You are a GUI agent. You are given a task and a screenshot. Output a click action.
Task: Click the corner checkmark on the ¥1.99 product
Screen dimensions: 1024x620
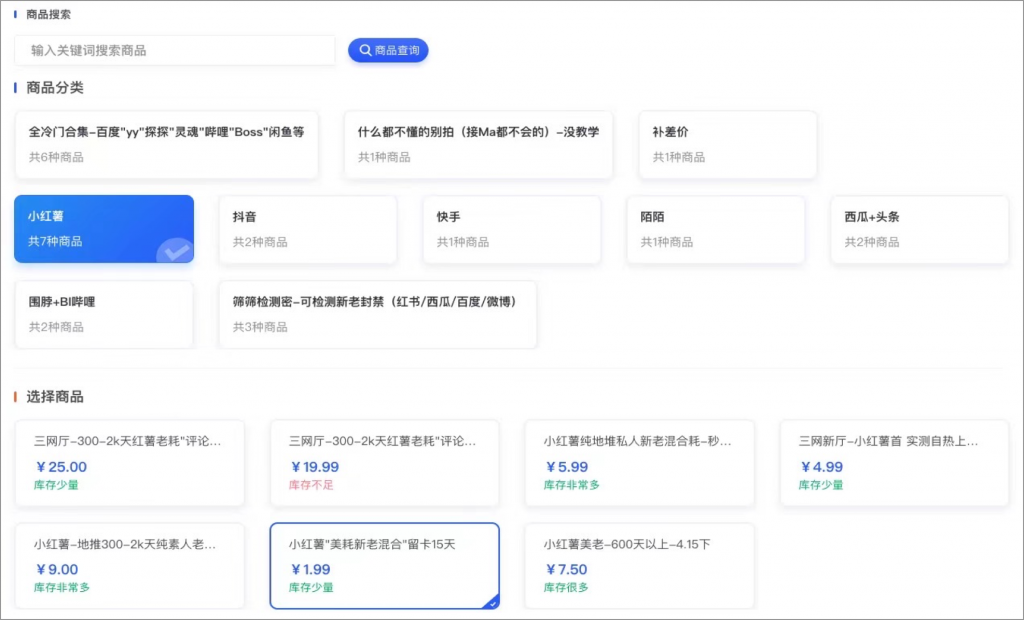click(x=491, y=601)
